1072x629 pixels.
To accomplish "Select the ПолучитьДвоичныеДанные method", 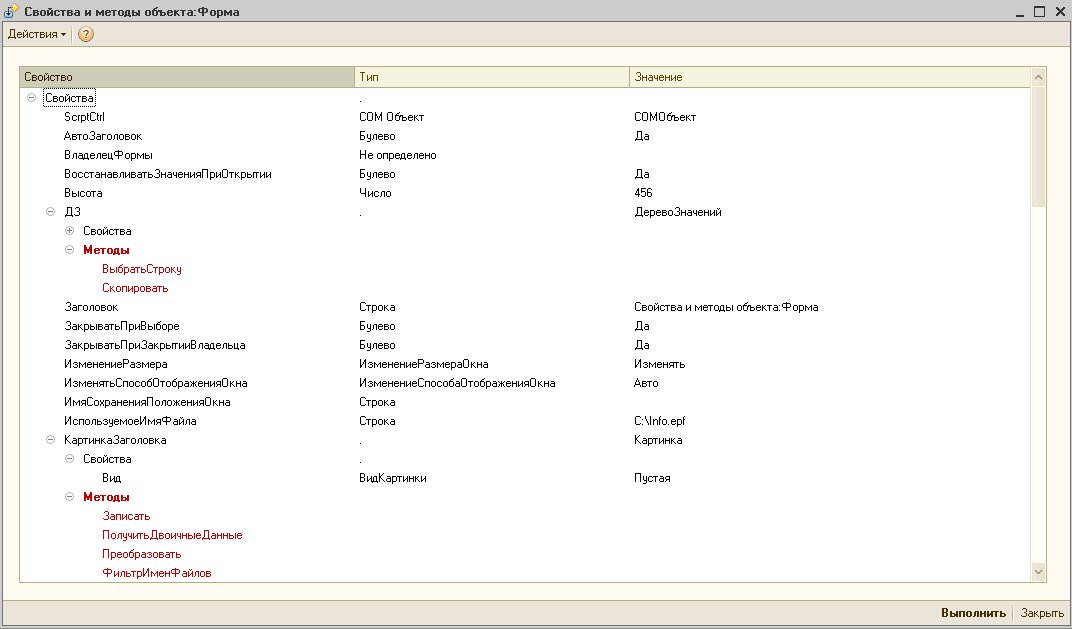I will click(171, 535).
